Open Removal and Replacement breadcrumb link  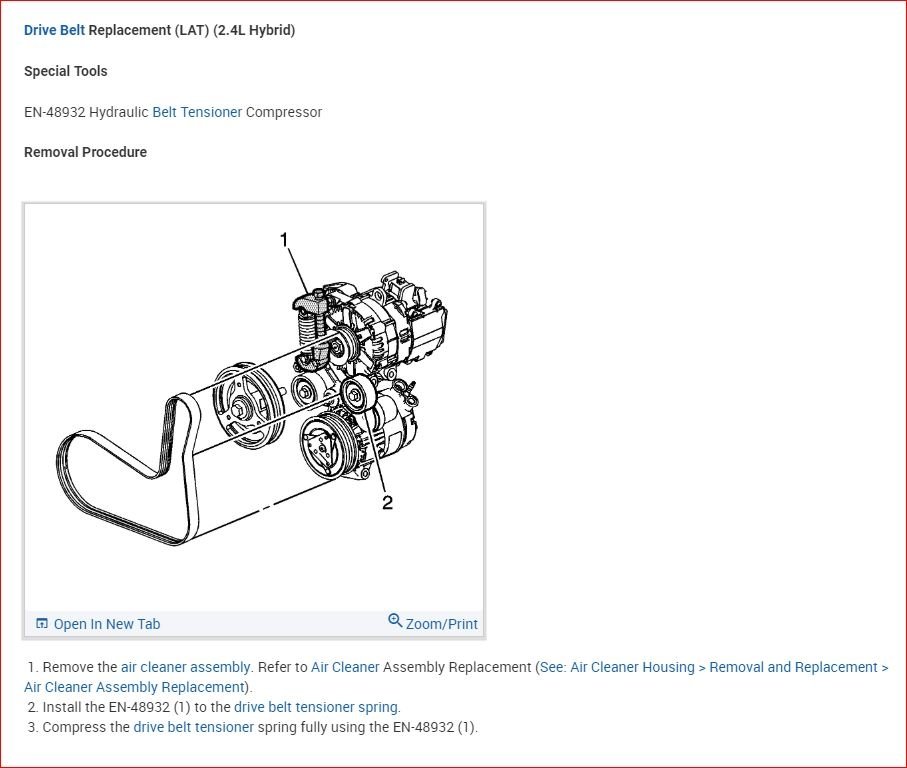[793, 667]
